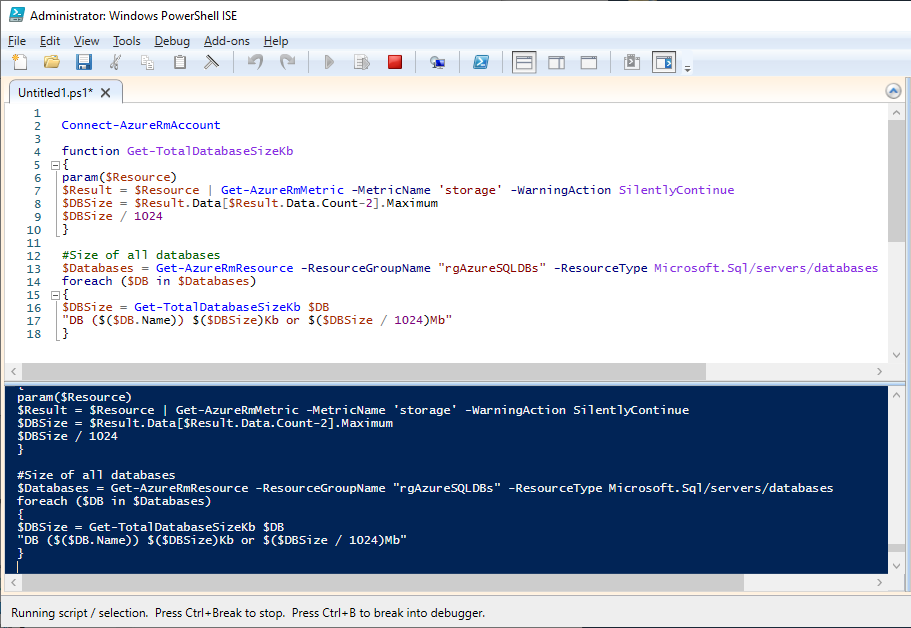
Task: Redo the last undone edit
Action: tap(288, 62)
